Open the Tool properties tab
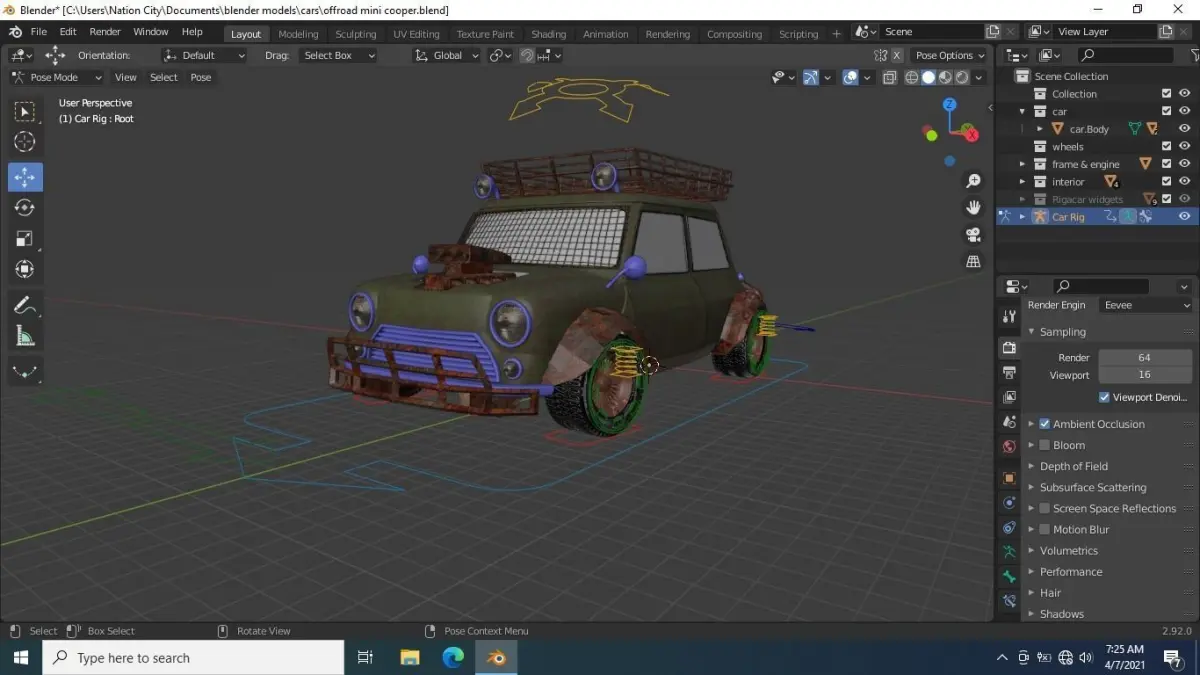 coord(1009,316)
